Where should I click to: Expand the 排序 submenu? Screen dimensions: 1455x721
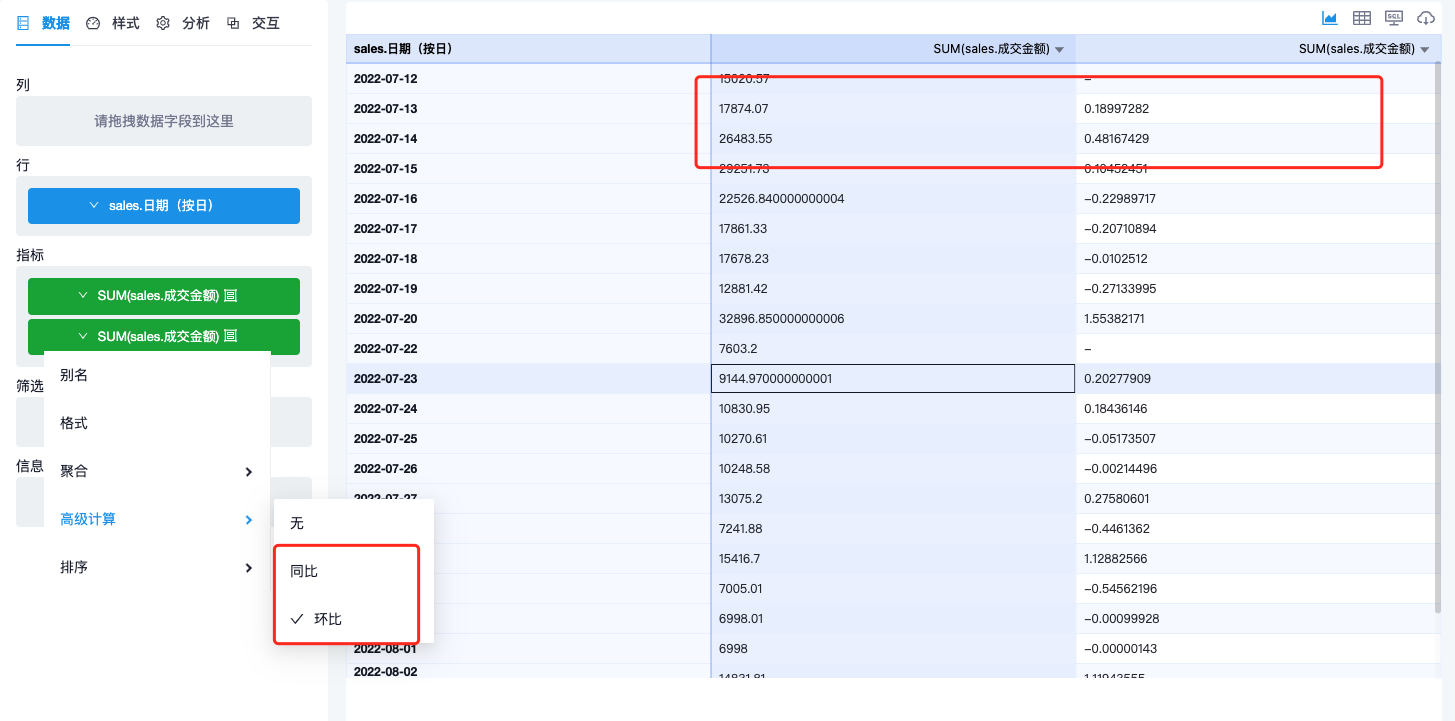pos(157,567)
